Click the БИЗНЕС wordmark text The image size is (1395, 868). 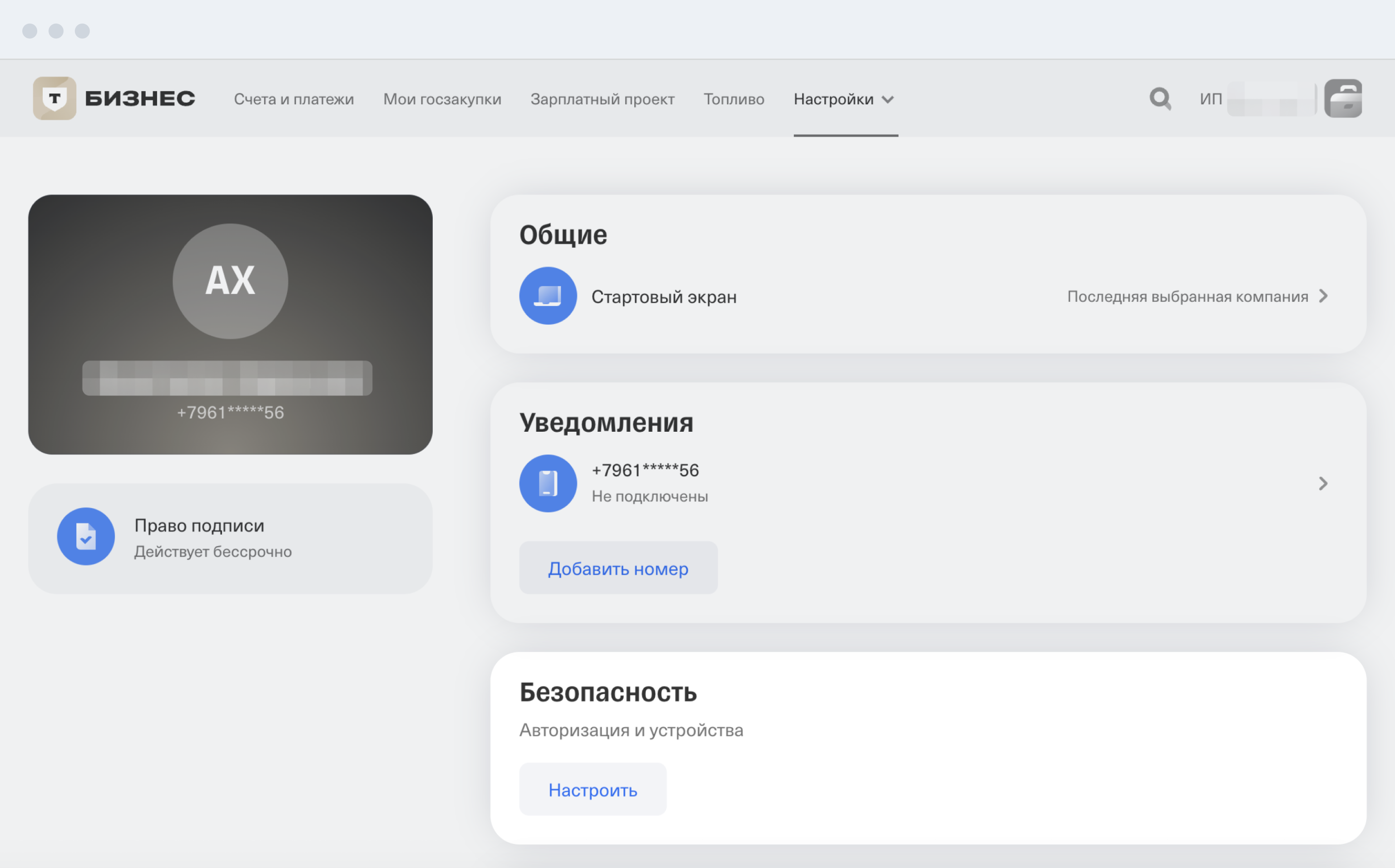click(140, 99)
